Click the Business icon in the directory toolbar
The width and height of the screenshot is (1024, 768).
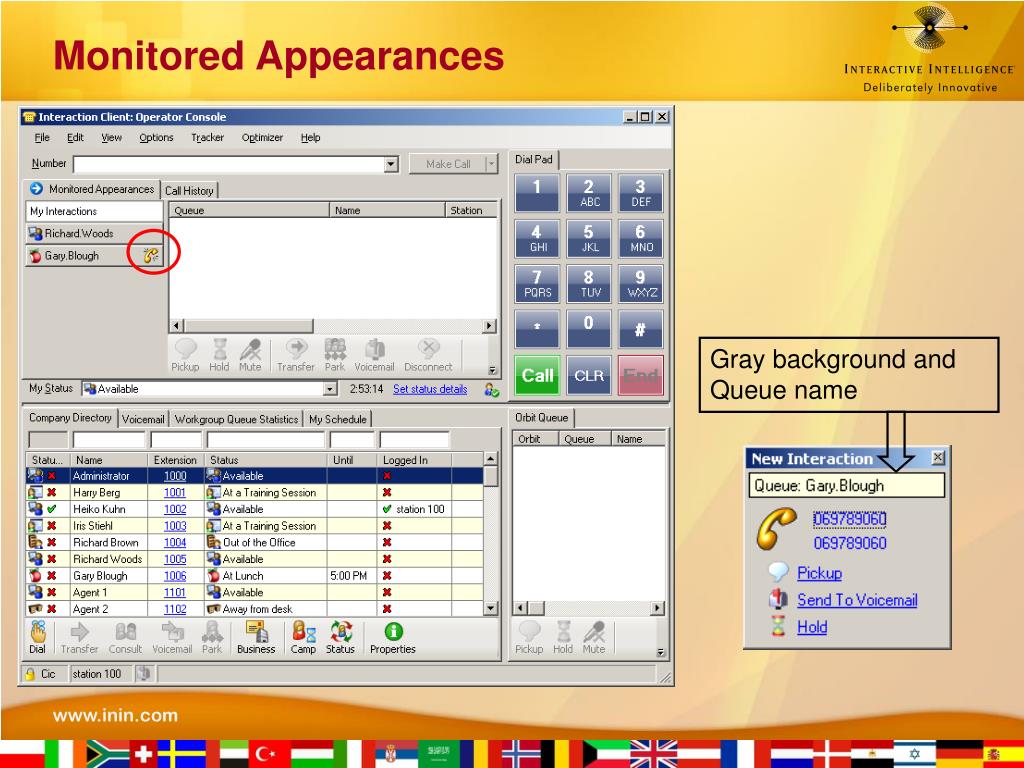click(256, 632)
